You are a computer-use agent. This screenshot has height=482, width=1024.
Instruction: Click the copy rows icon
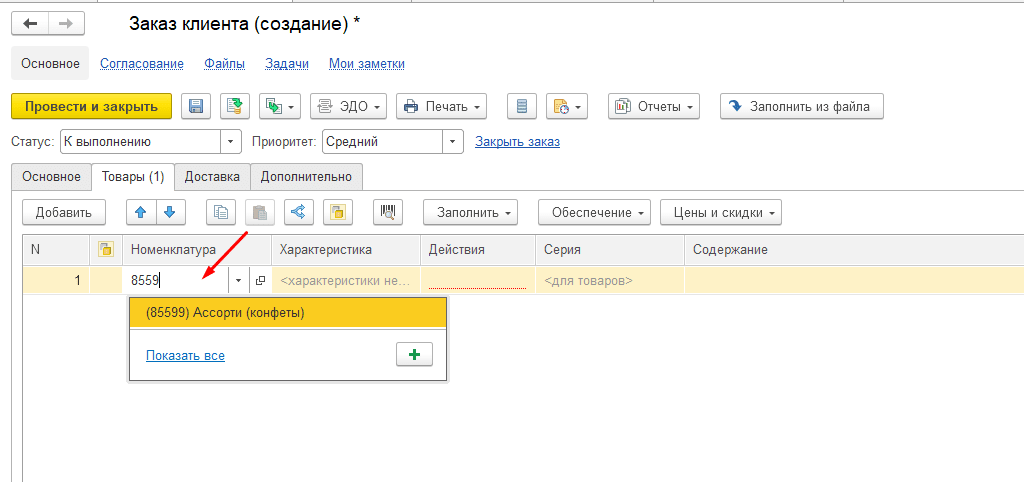pos(222,212)
